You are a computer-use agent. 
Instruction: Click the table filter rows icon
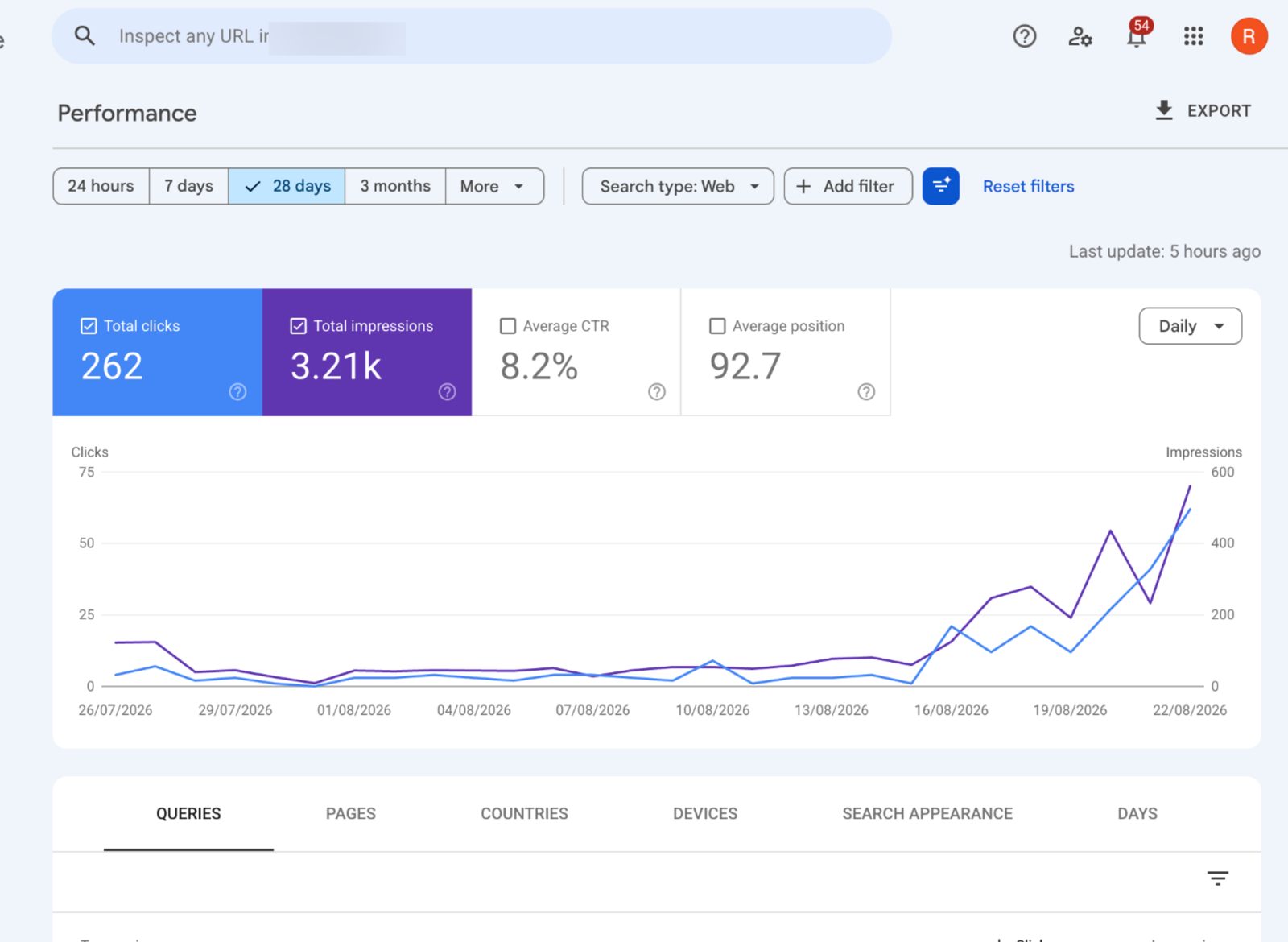click(x=1217, y=878)
